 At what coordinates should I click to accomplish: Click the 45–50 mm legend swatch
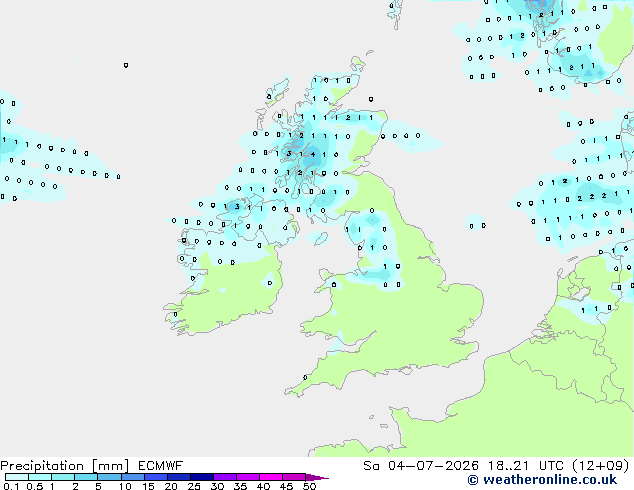point(294,477)
